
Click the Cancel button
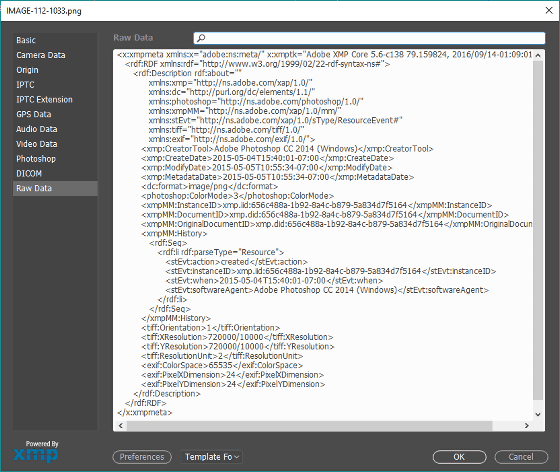click(521, 457)
